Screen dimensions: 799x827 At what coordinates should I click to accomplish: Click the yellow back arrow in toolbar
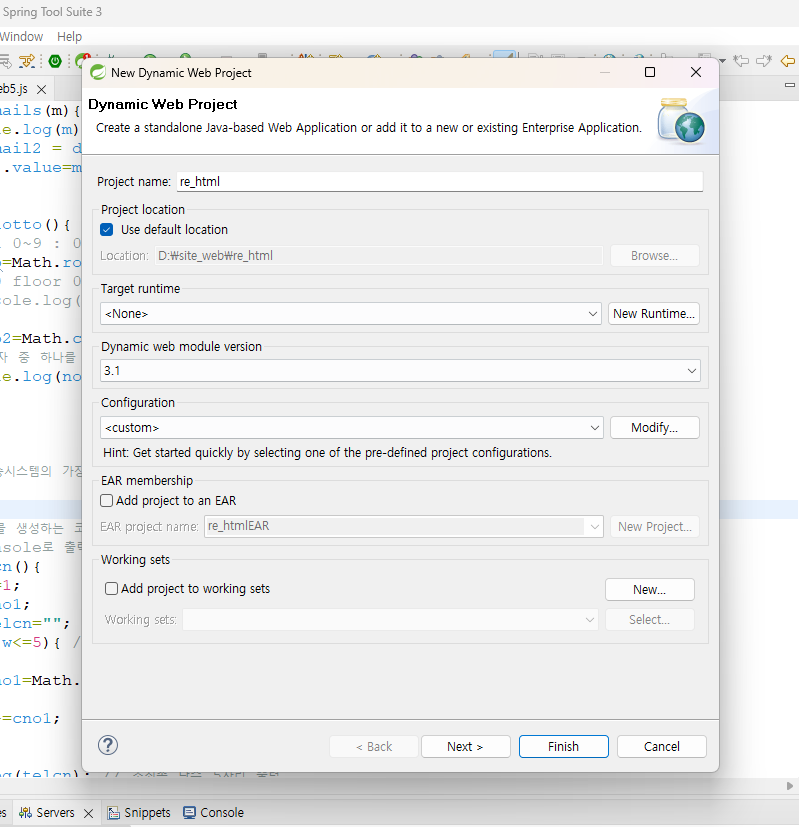(x=788, y=61)
